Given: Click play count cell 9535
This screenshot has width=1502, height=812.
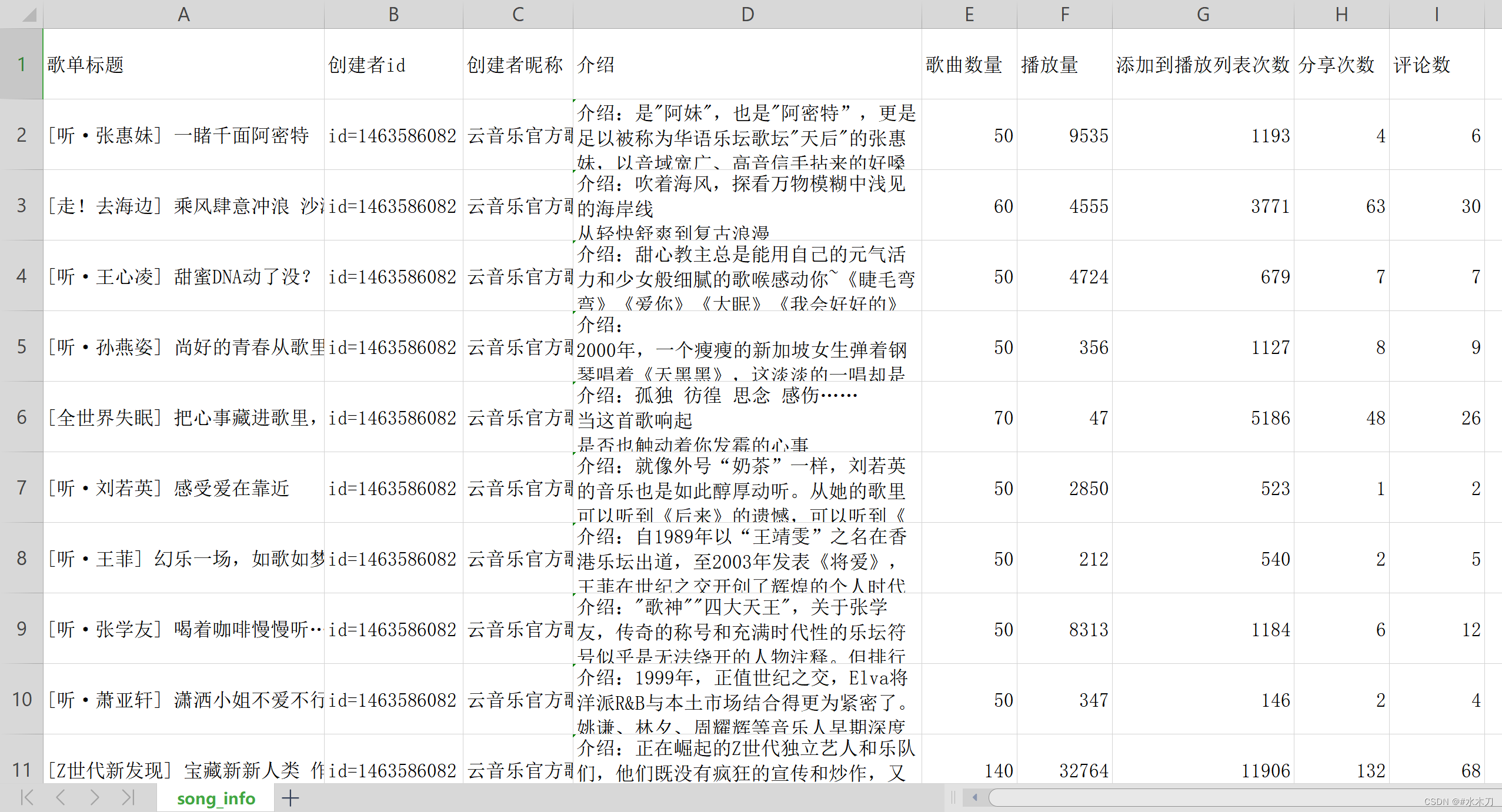Looking at the screenshot, I should click(1064, 135).
